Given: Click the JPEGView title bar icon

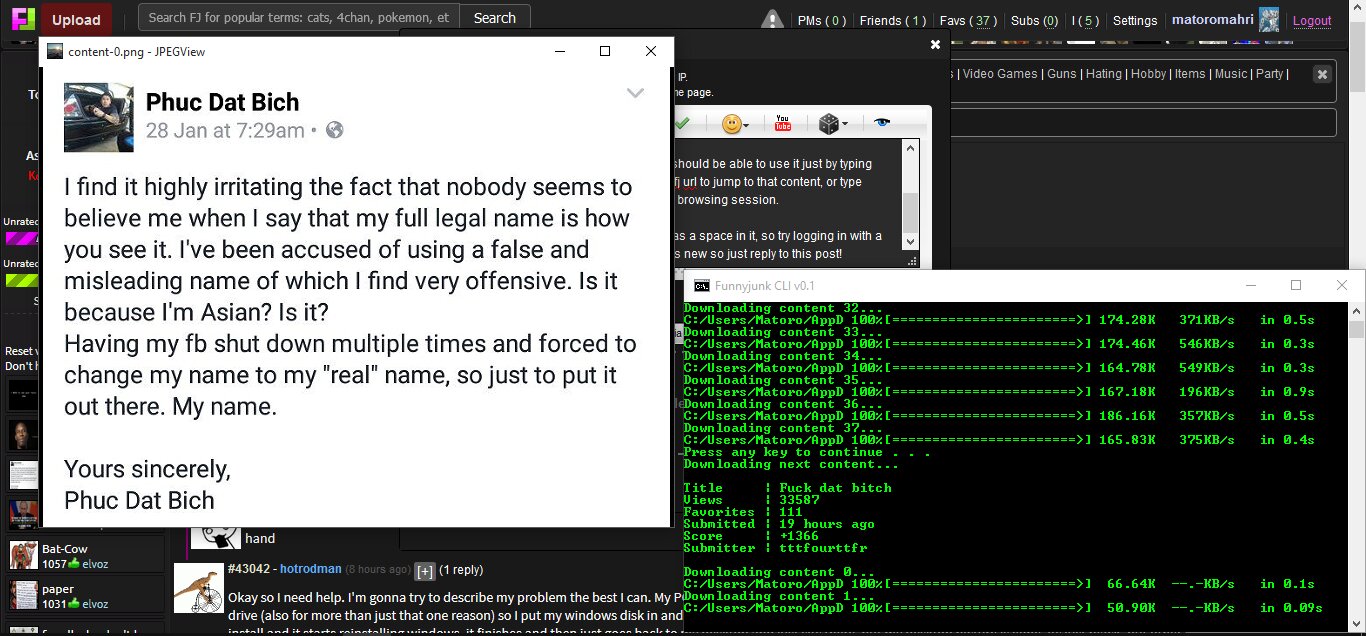Looking at the screenshot, I should [55, 51].
